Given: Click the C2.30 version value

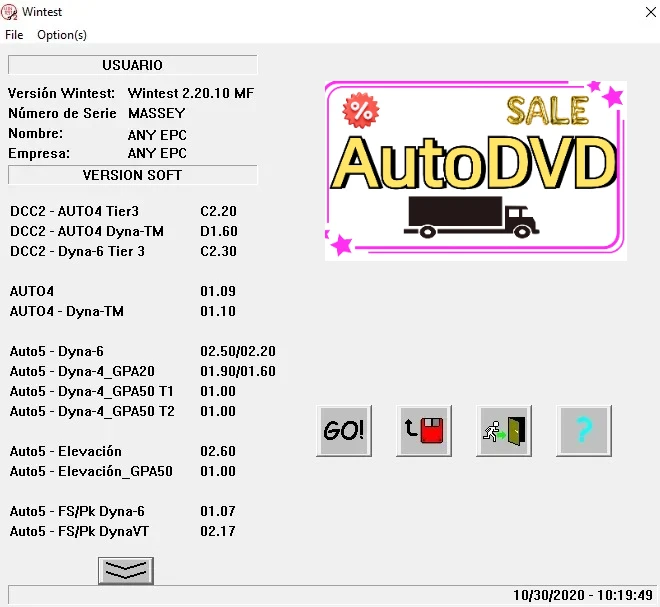Looking at the screenshot, I should (218, 251).
